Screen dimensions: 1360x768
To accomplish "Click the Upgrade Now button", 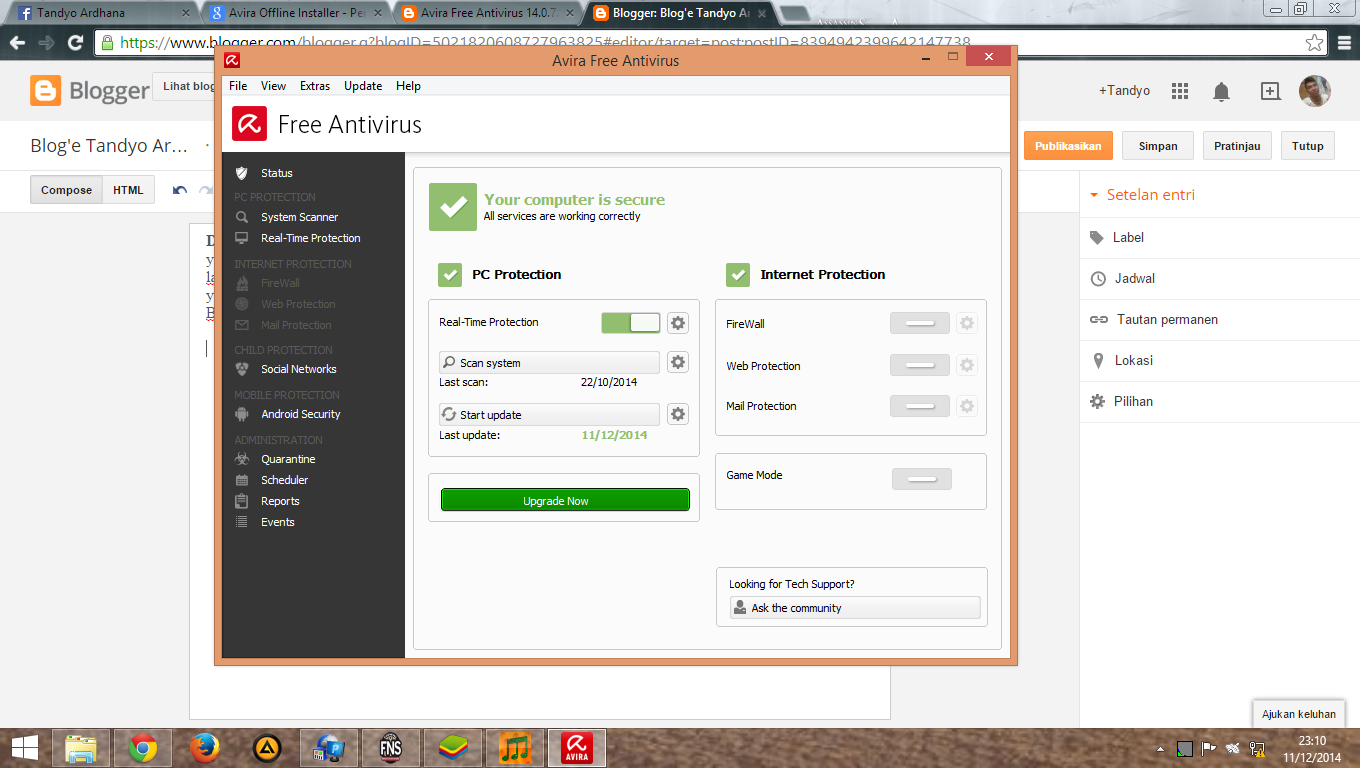I will click(565, 500).
